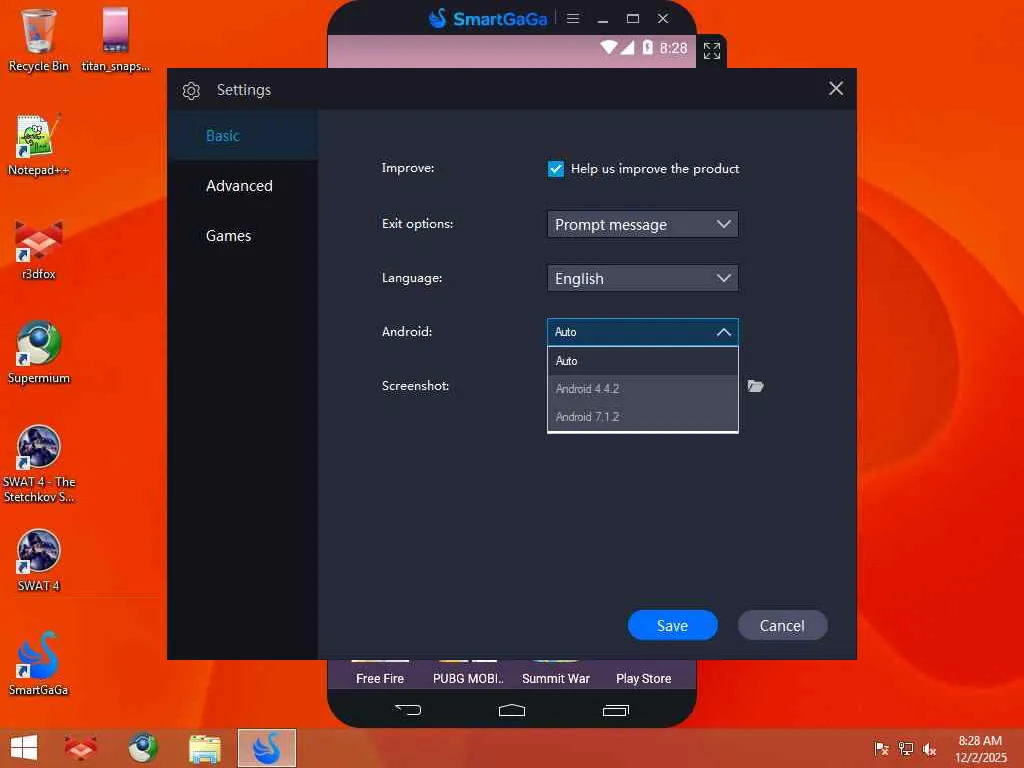This screenshot has width=1024, height=768.
Task: Switch to the Advanced settings tab
Action: [x=242, y=185]
